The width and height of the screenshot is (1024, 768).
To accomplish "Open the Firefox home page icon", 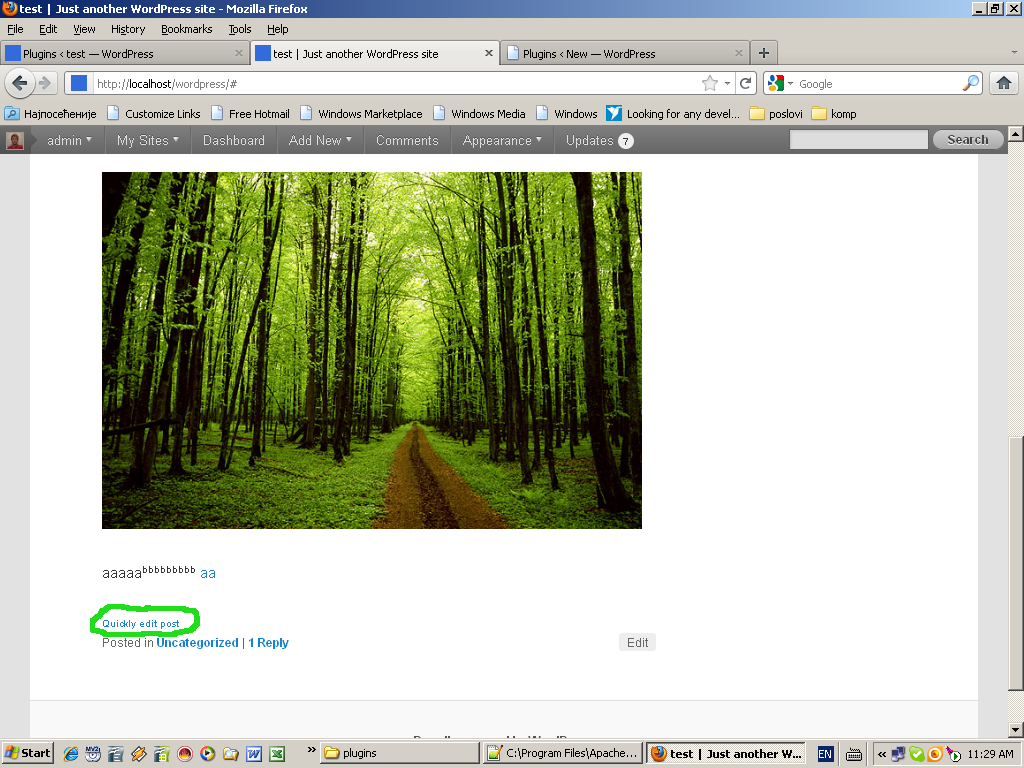I will (1004, 84).
